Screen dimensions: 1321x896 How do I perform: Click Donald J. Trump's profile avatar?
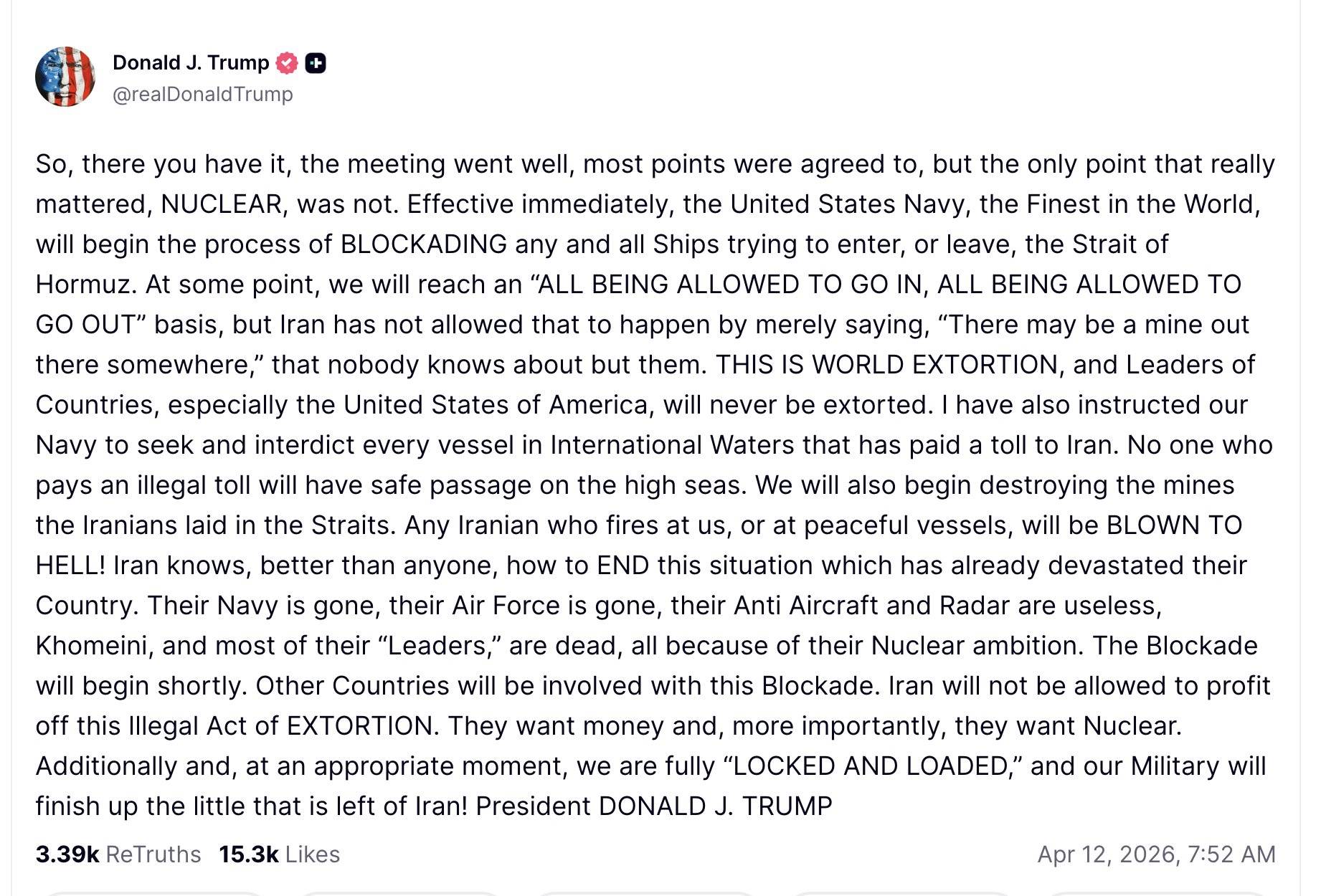[65, 77]
